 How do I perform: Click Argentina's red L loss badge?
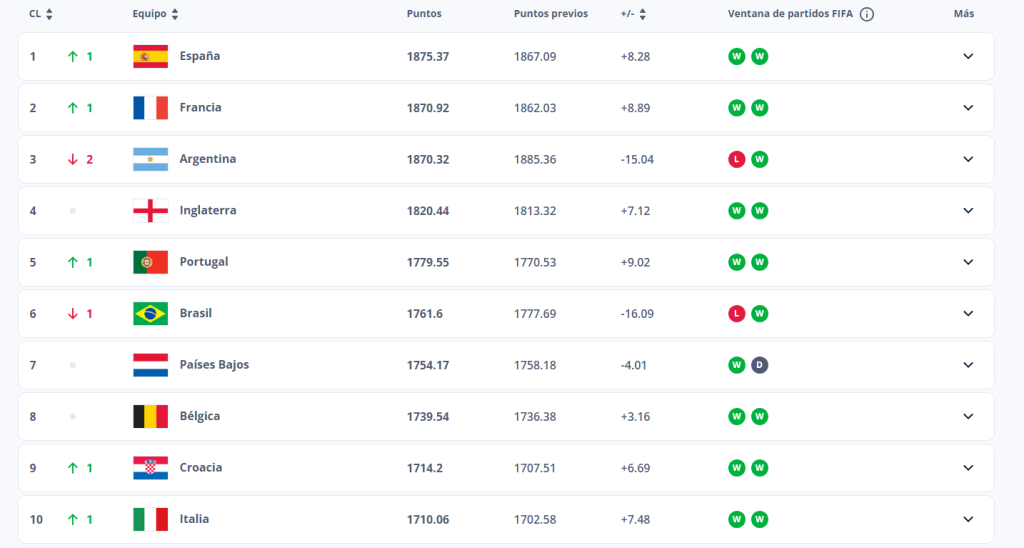point(736,160)
